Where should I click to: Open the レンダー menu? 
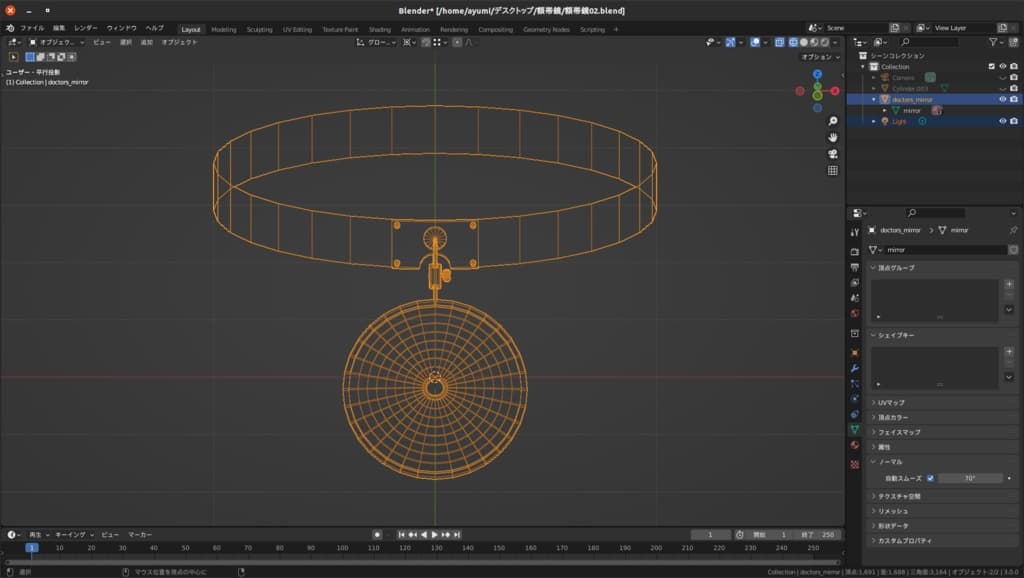tap(86, 28)
